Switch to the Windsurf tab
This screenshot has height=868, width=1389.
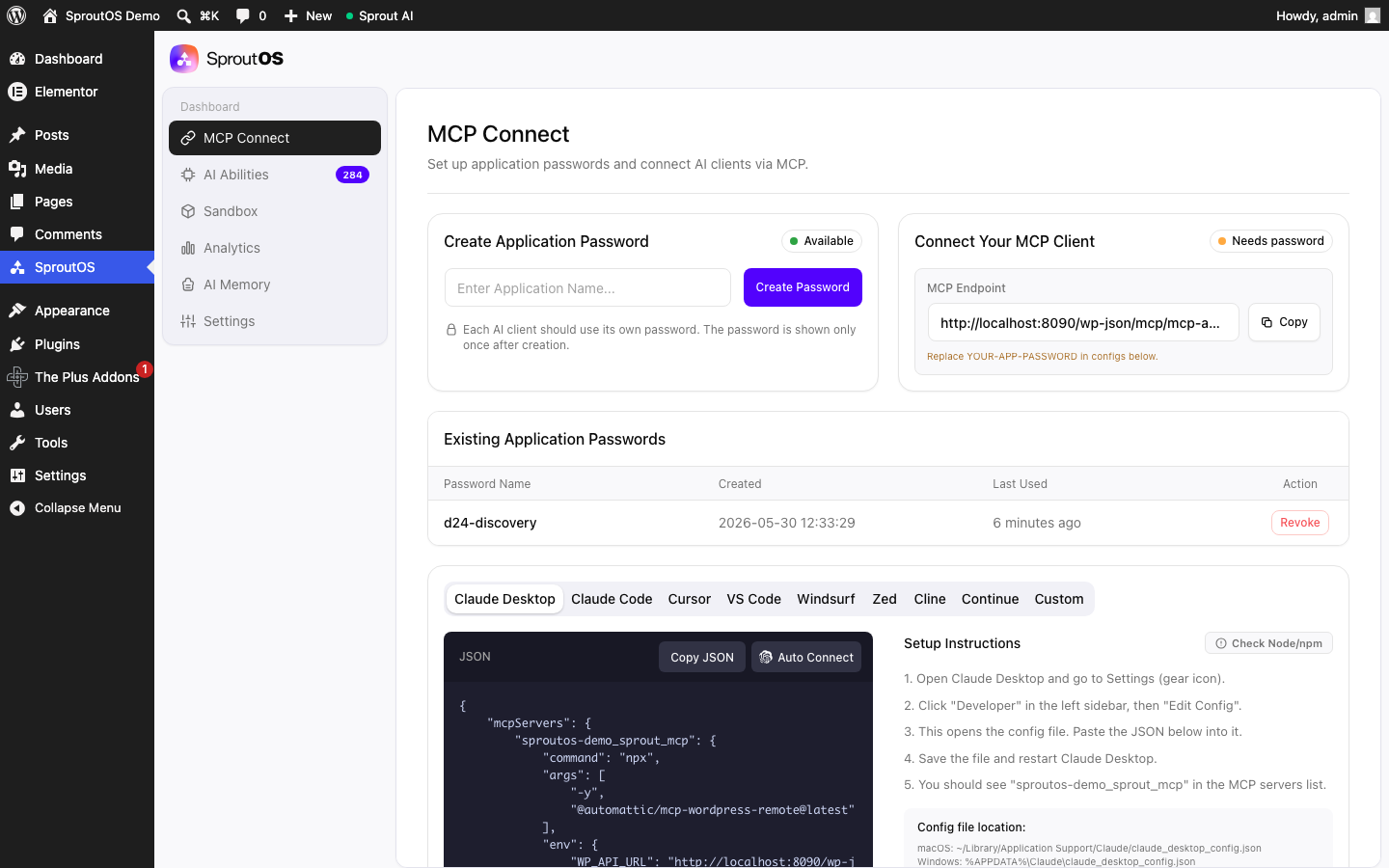pos(826,599)
